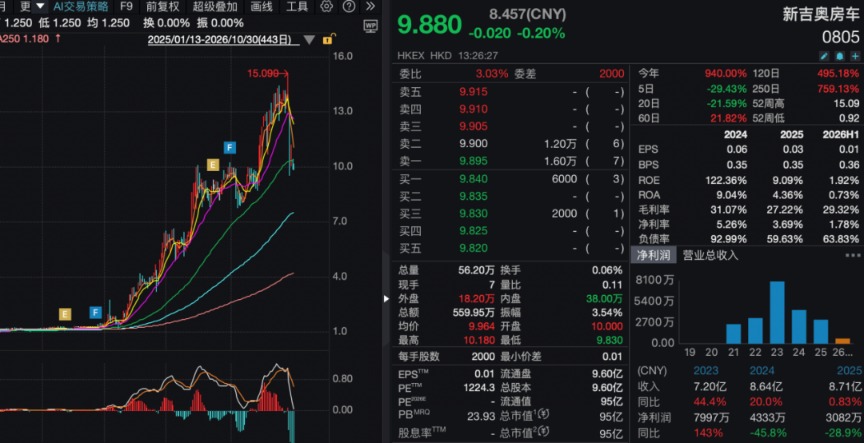The width and height of the screenshot is (864, 443).
Task: Click the last price 9.880
Action: (430, 24)
